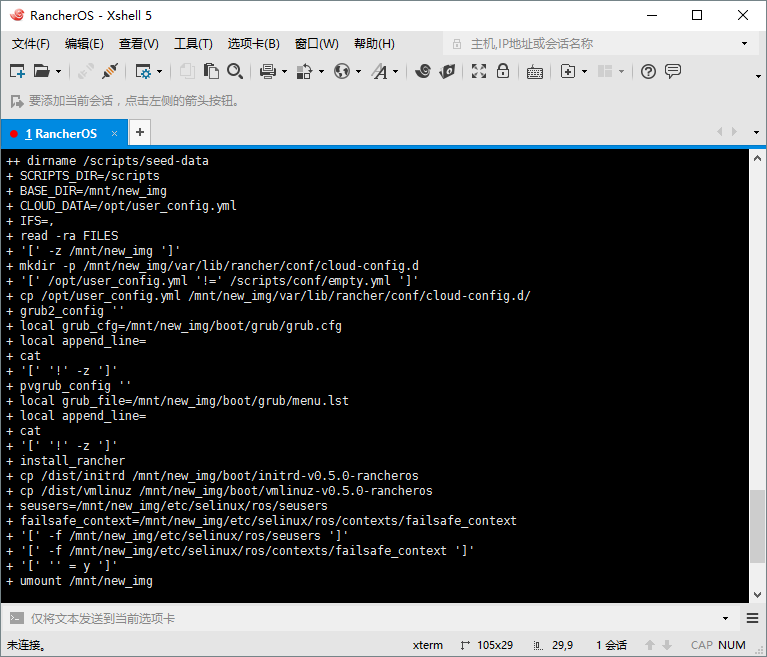Click the new tab group plus icon

click(567, 71)
